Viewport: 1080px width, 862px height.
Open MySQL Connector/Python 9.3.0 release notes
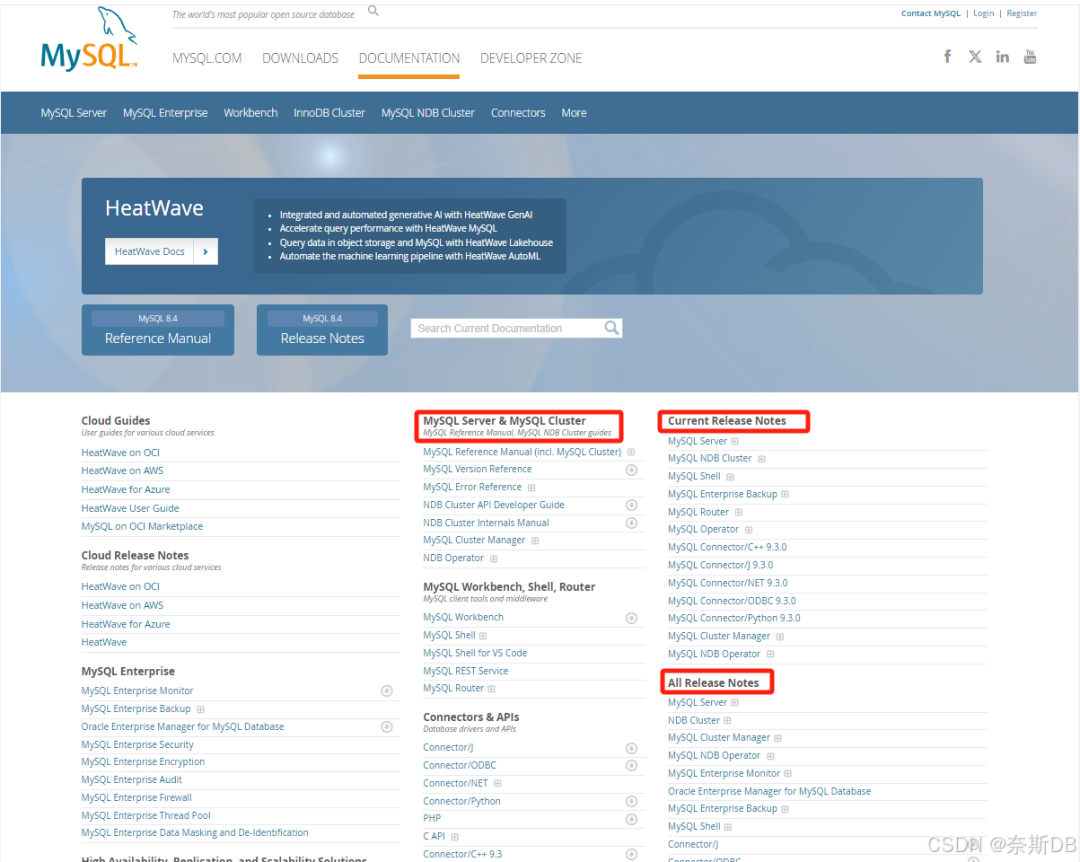(734, 618)
